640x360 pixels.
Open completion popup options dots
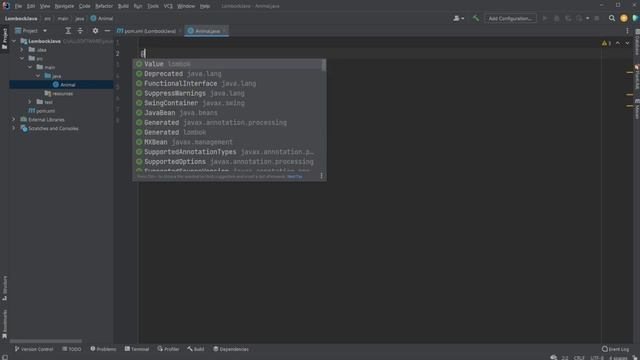tap(321, 176)
